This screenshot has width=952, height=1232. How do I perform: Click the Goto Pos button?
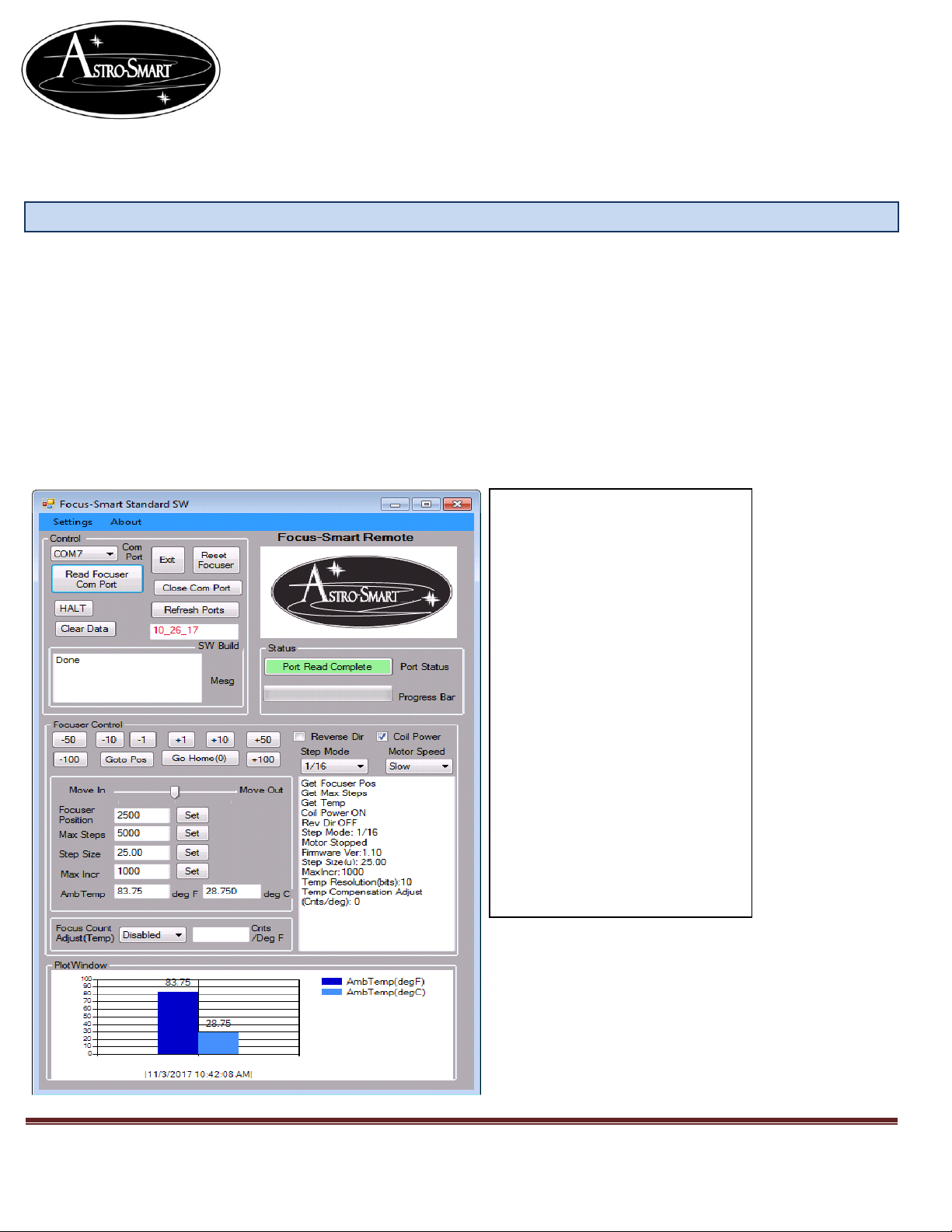[126, 759]
